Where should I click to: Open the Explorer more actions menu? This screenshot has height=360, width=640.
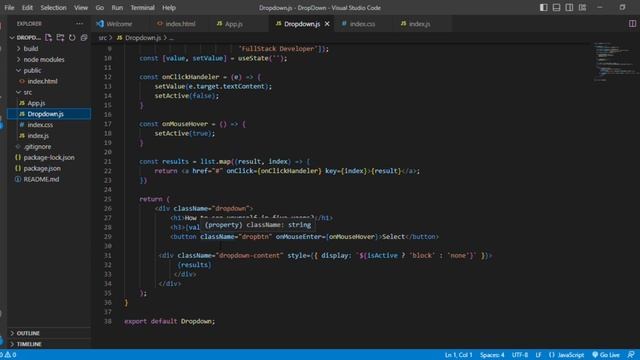pos(79,24)
